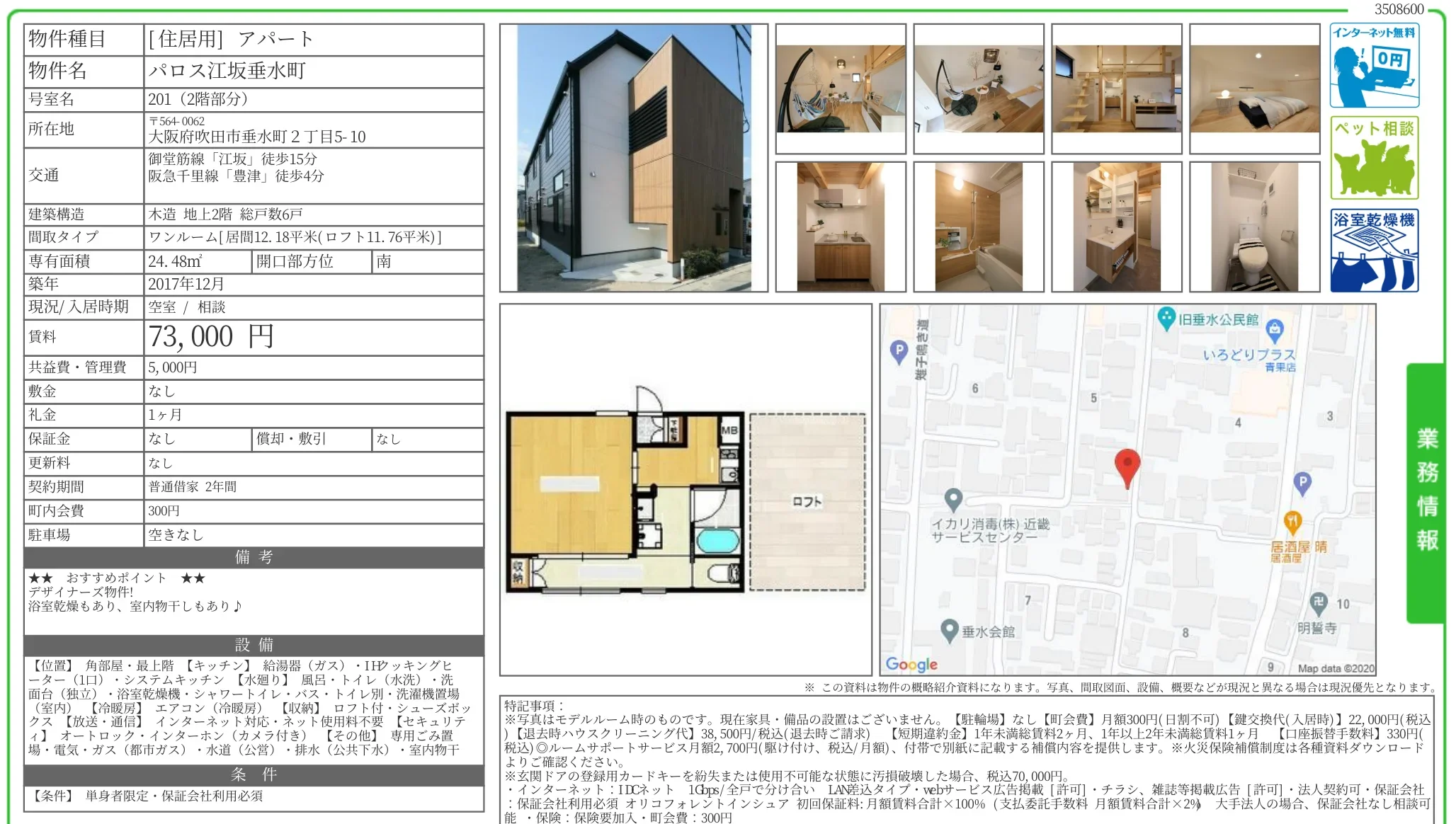Click 明誓寺 temple marker on map
This screenshot has height=824, width=1456.
click(1318, 603)
